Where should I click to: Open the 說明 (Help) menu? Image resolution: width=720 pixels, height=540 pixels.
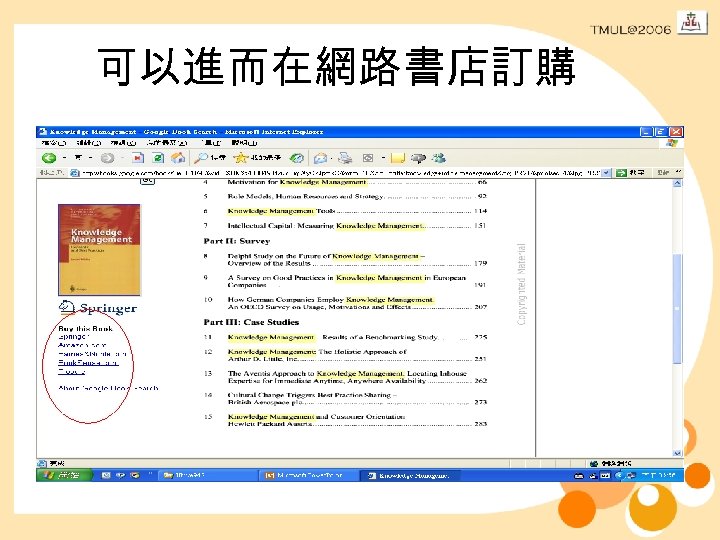(244, 143)
